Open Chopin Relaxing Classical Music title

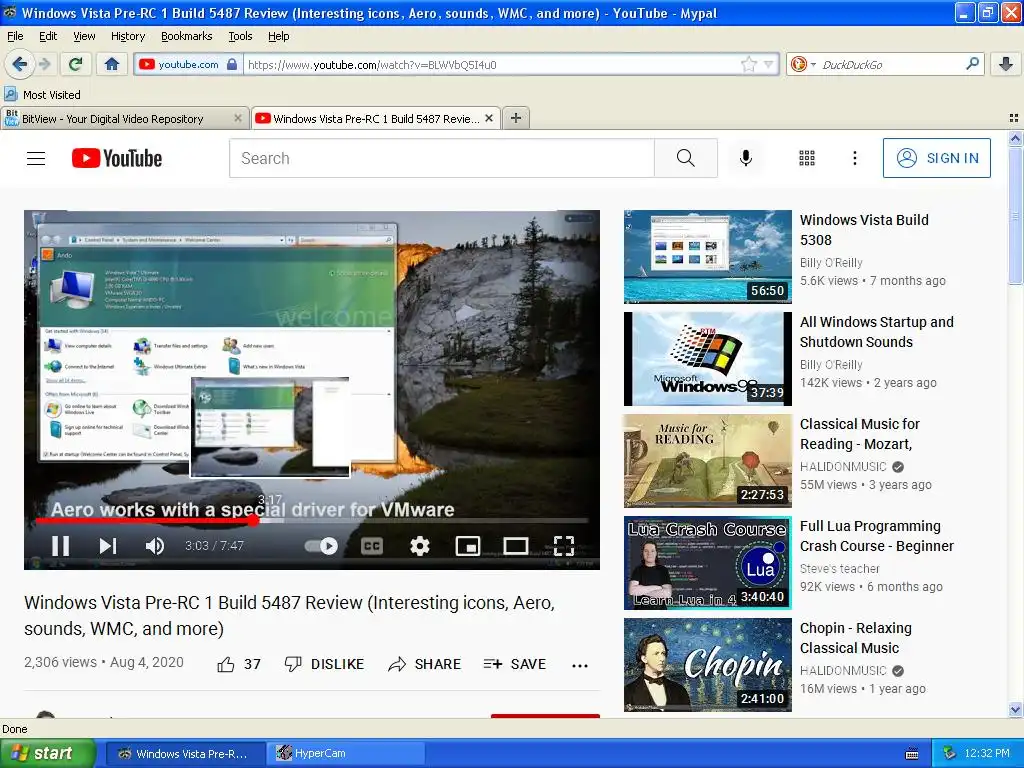pyautogui.click(x=856, y=638)
